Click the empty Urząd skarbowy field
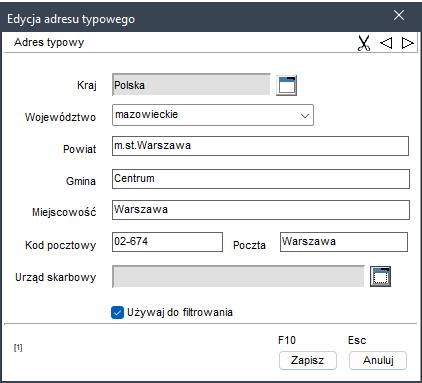 (x=238, y=276)
